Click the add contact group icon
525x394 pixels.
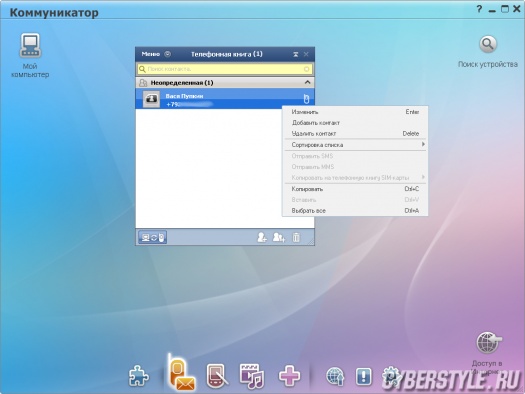coord(279,237)
